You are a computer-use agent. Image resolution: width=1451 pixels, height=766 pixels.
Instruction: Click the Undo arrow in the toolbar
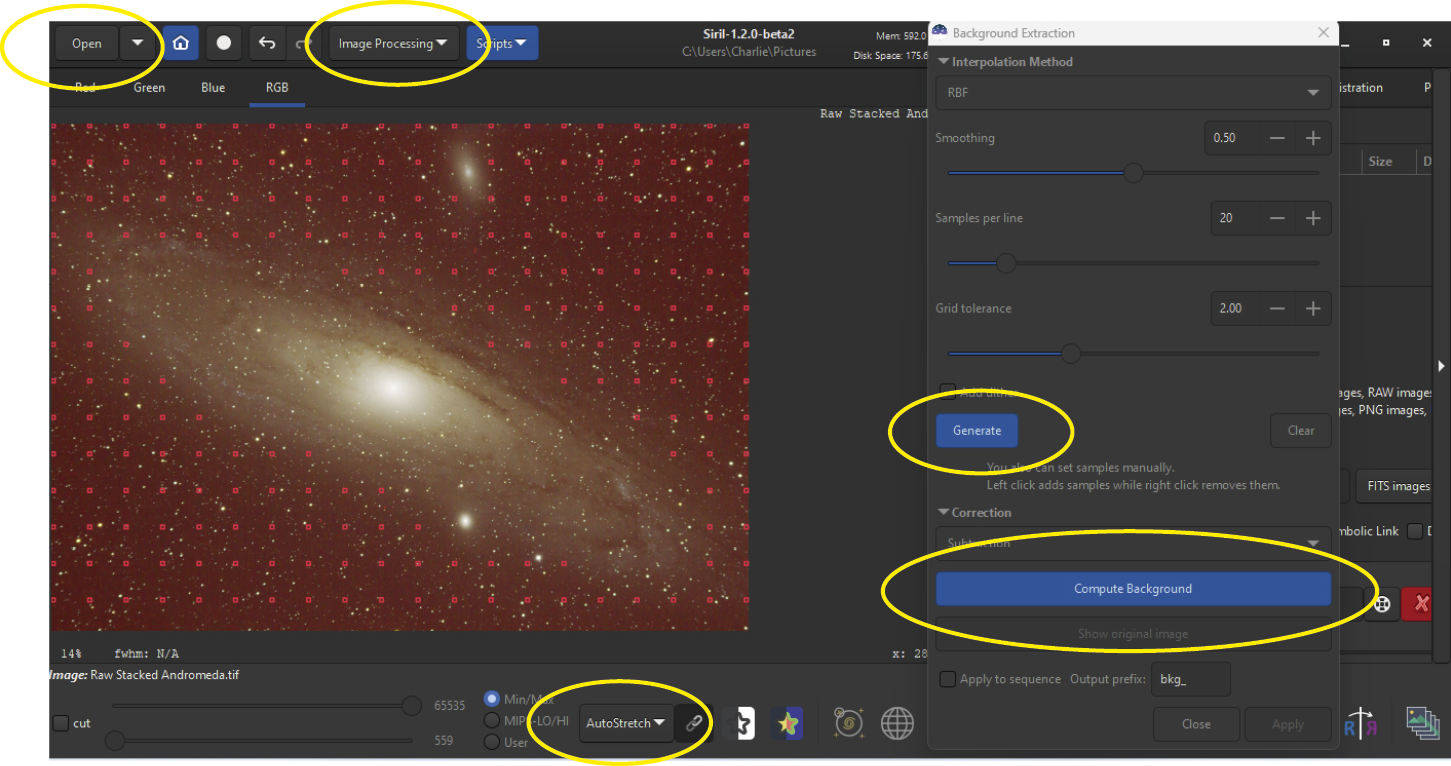[x=266, y=43]
